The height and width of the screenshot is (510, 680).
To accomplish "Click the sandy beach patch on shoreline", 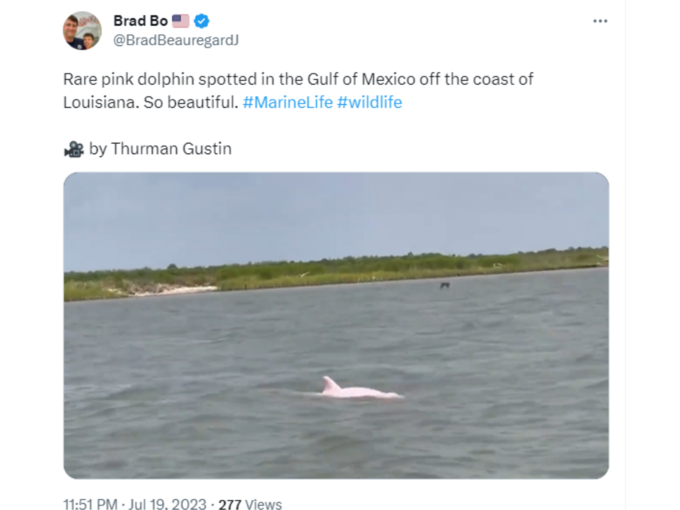I will coord(173,291).
